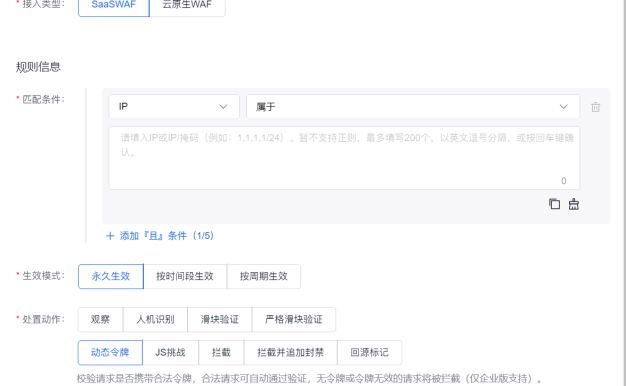Choose 按时间段生效 effective mode
Image resolution: width=626 pixels, height=386 pixels.
pyautogui.click(x=185, y=276)
